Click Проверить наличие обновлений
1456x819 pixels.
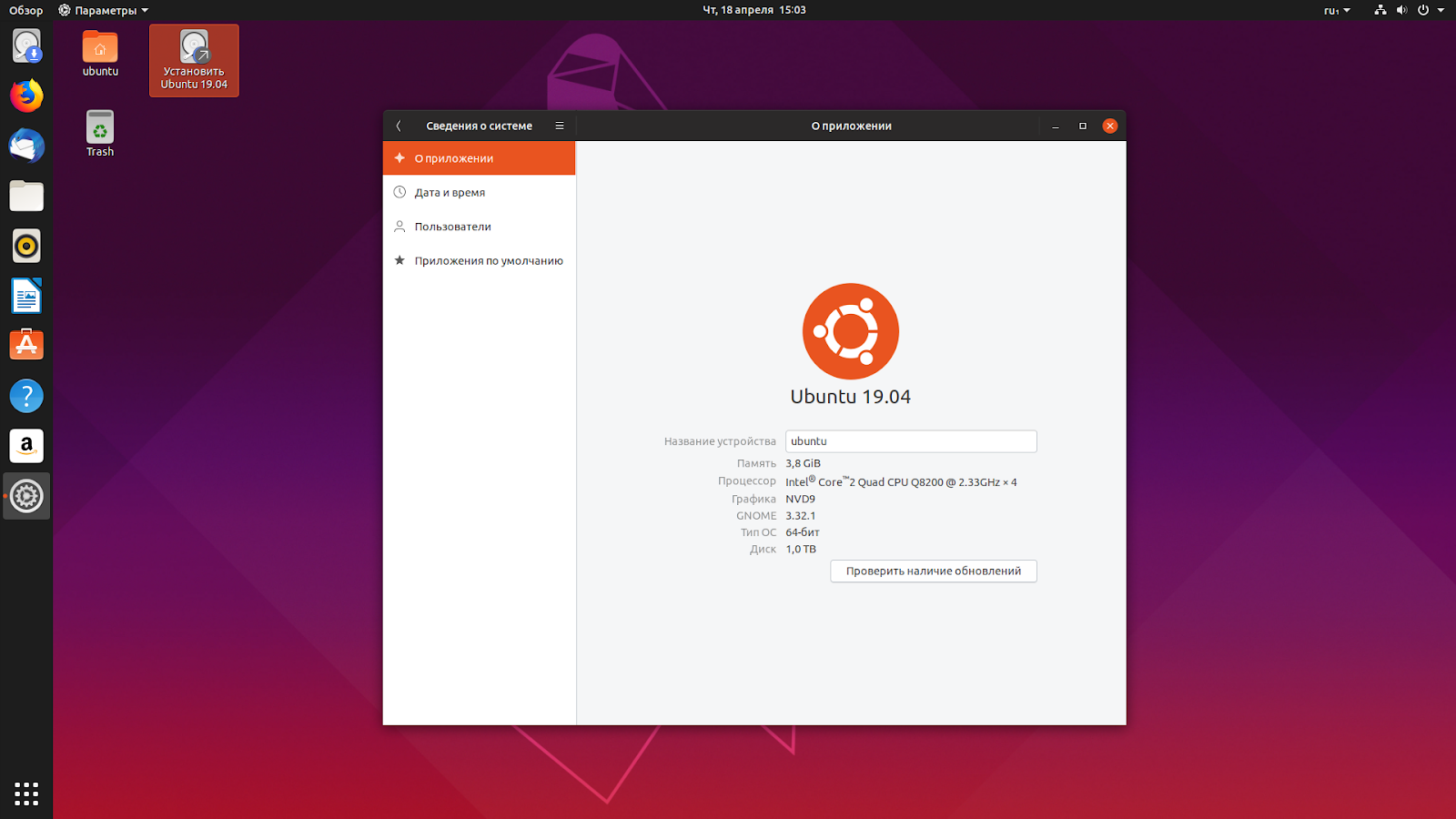(x=933, y=571)
